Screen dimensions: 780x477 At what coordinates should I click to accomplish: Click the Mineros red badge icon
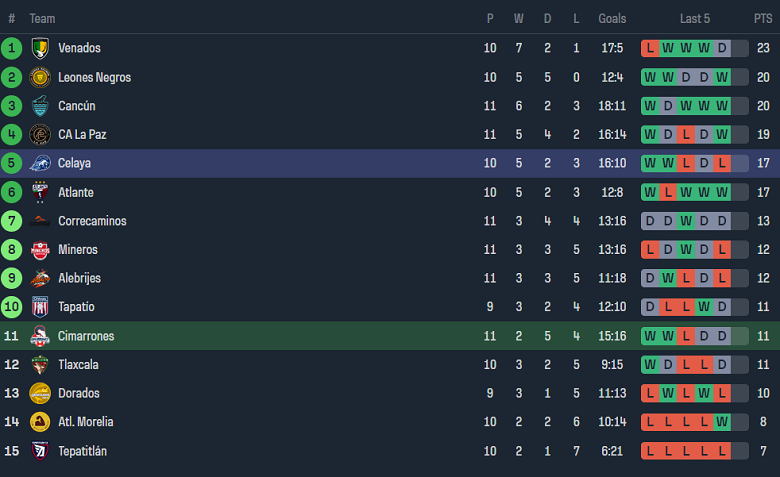pos(40,250)
